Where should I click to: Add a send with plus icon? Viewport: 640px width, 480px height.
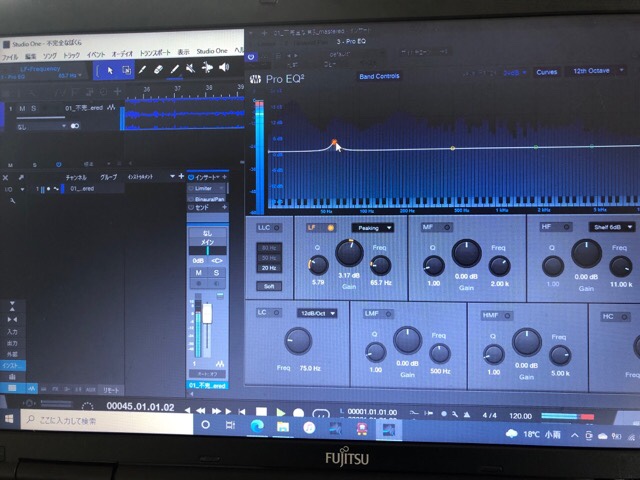pyautogui.click(x=224, y=207)
